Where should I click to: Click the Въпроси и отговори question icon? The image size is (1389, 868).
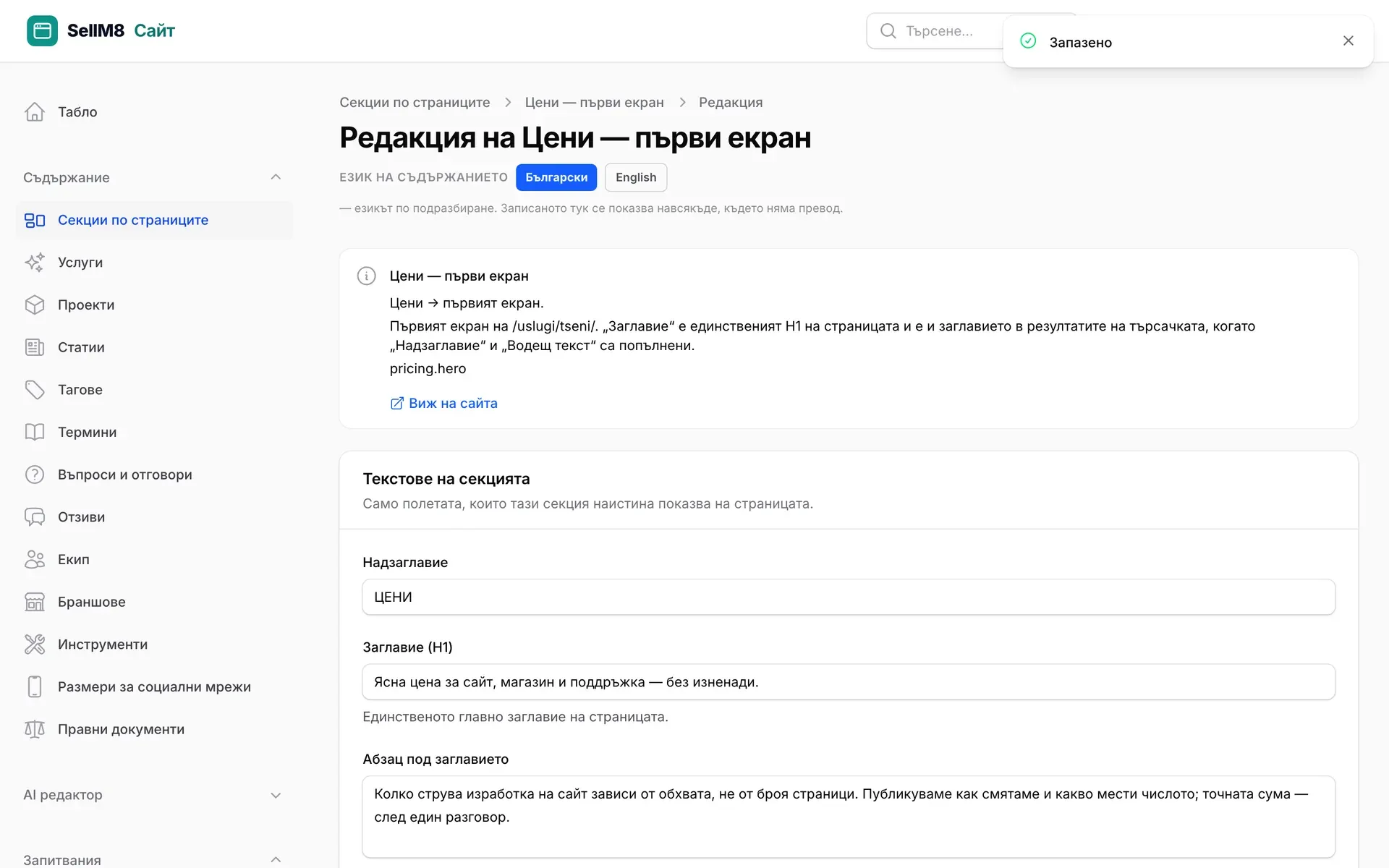click(x=35, y=475)
